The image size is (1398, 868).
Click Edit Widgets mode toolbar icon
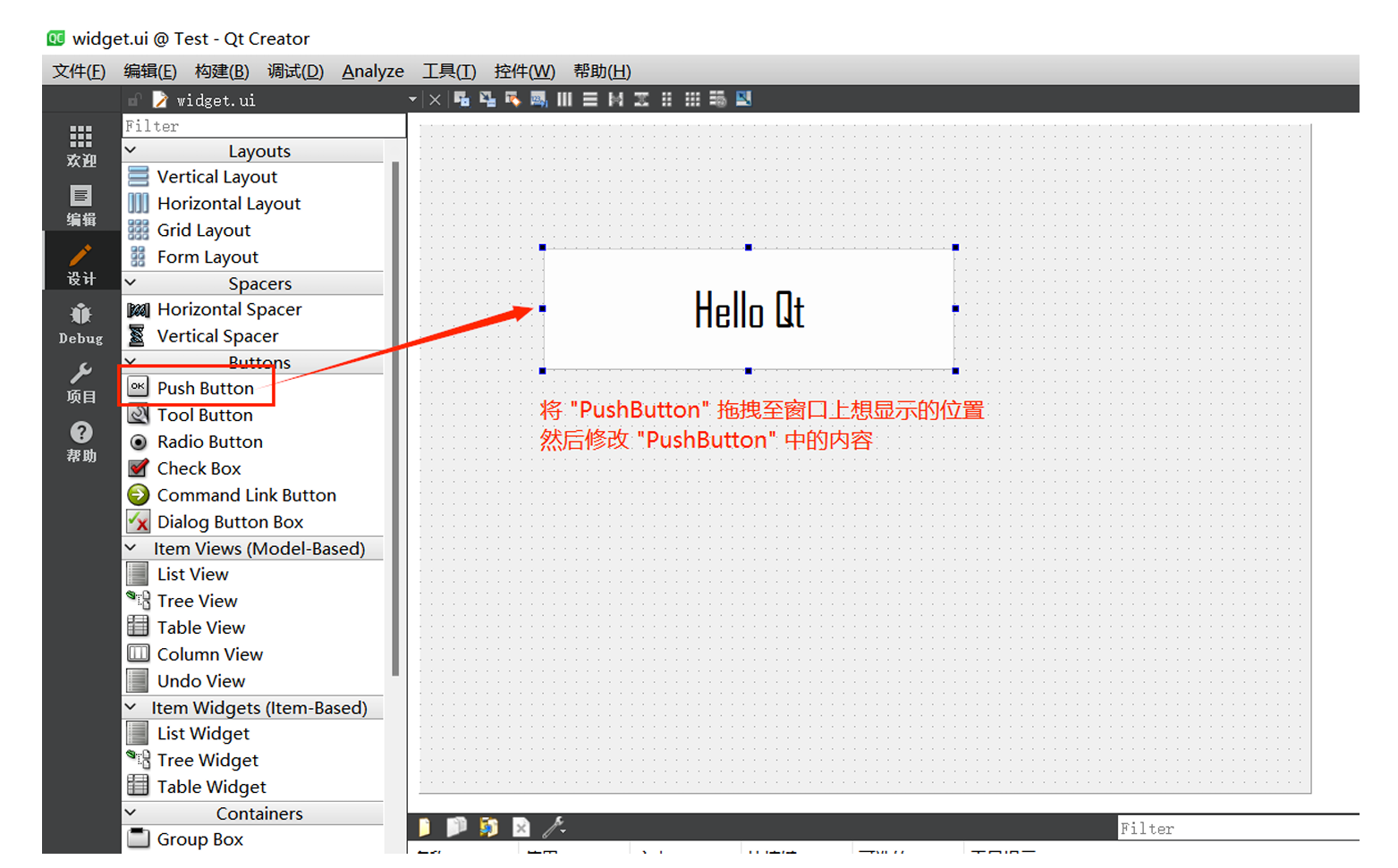[462, 99]
